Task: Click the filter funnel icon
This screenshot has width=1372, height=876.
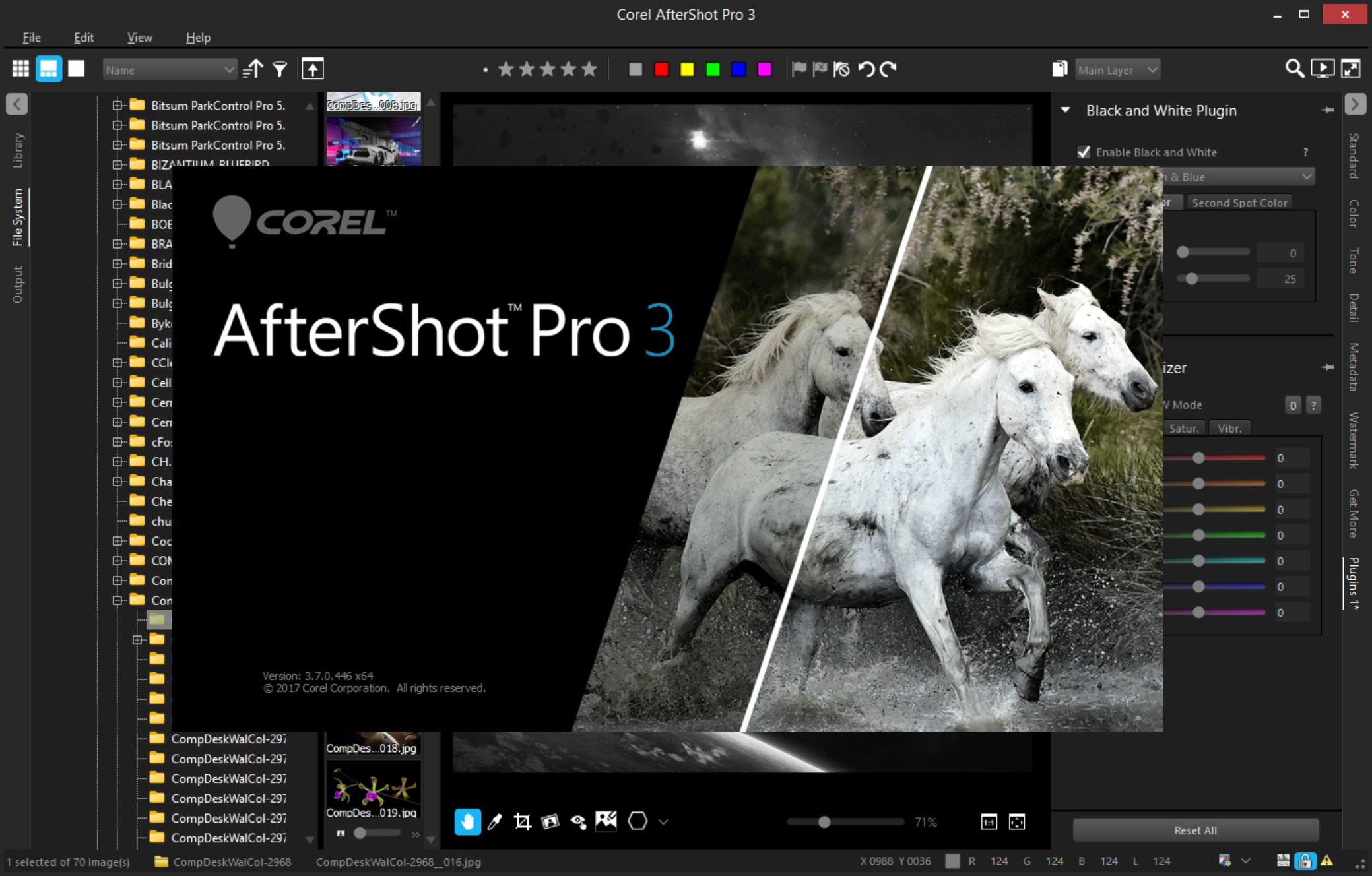Action: [280, 69]
